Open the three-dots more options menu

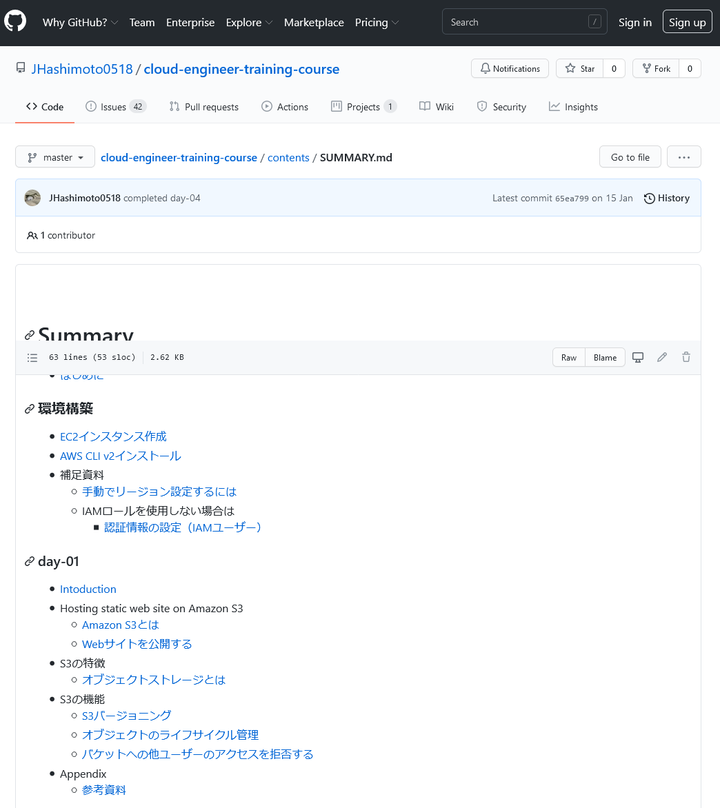[684, 157]
